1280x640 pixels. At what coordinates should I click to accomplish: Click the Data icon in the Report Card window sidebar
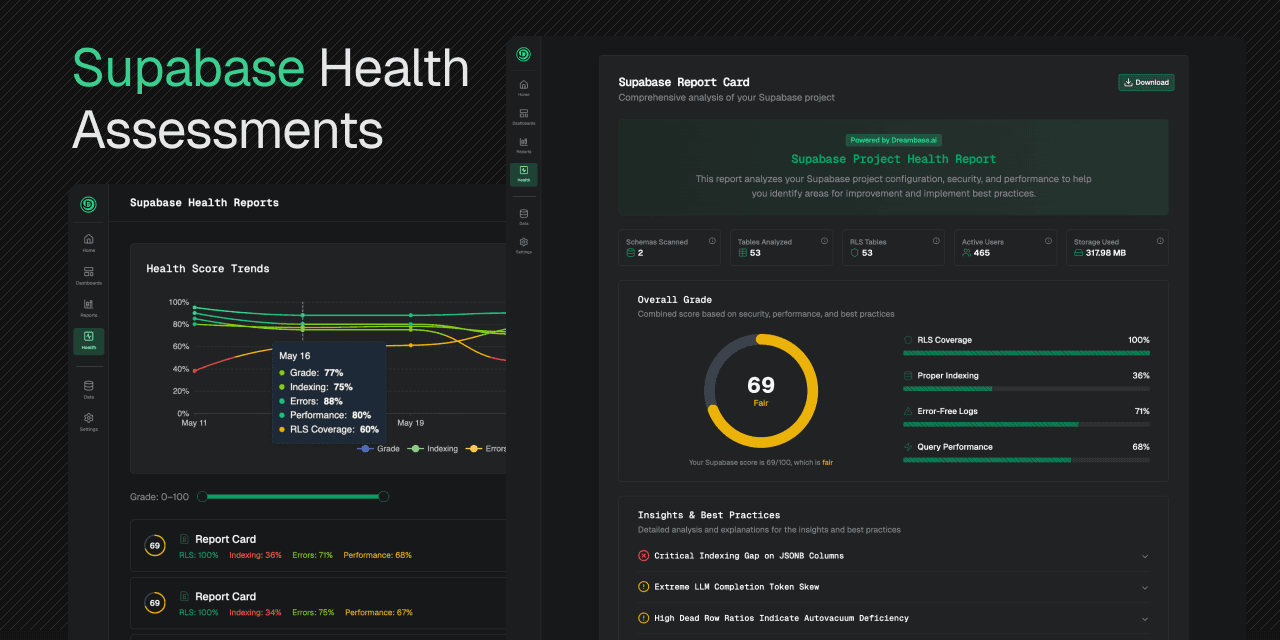point(523,216)
